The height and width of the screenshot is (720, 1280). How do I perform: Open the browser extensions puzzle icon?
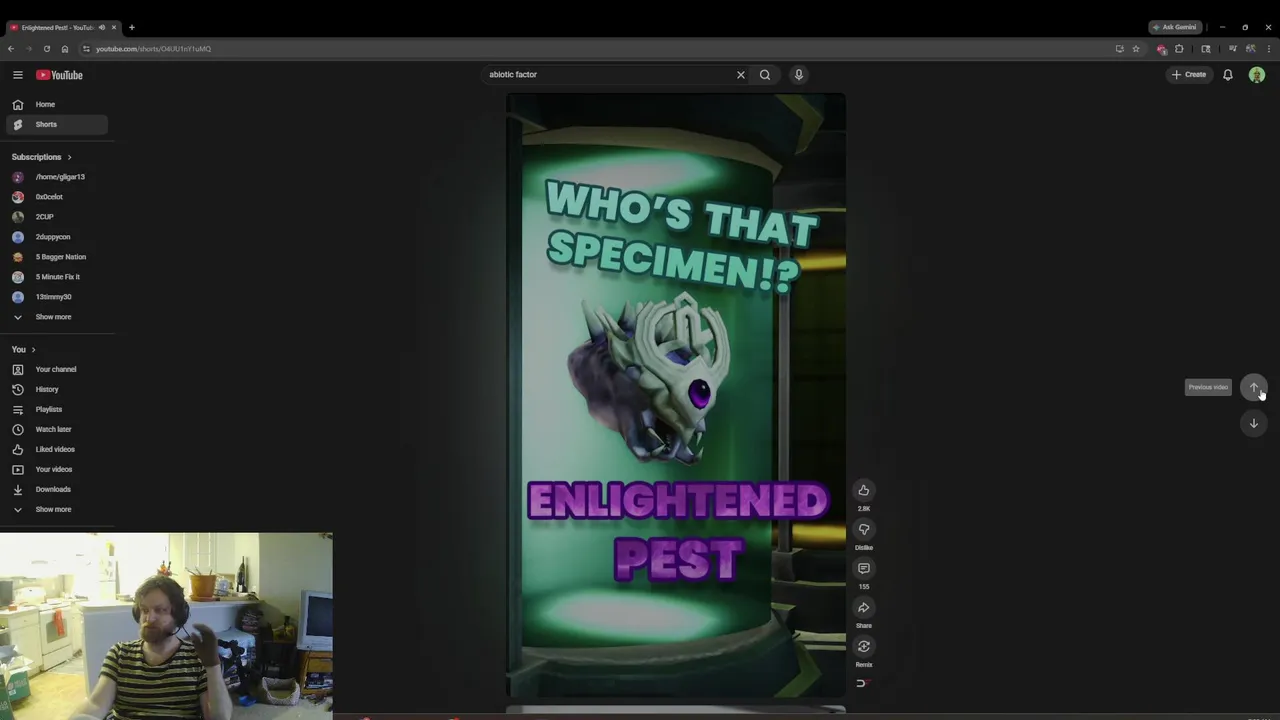pyautogui.click(x=1179, y=49)
